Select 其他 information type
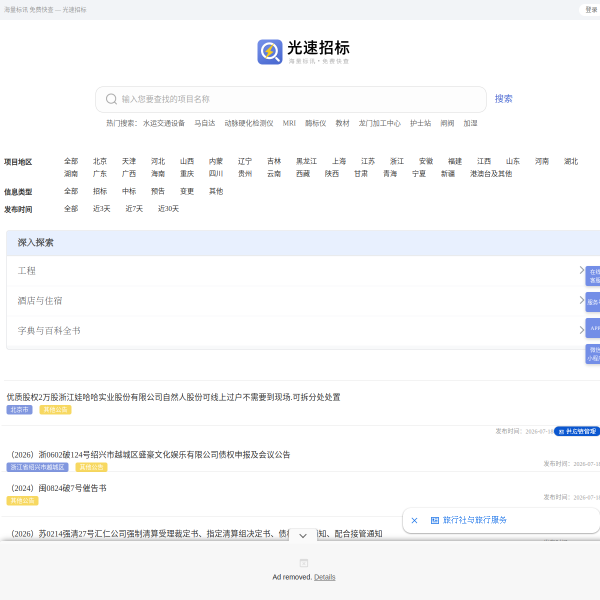Image resolution: width=600 pixels, height=600 pixels. [216, 191]
